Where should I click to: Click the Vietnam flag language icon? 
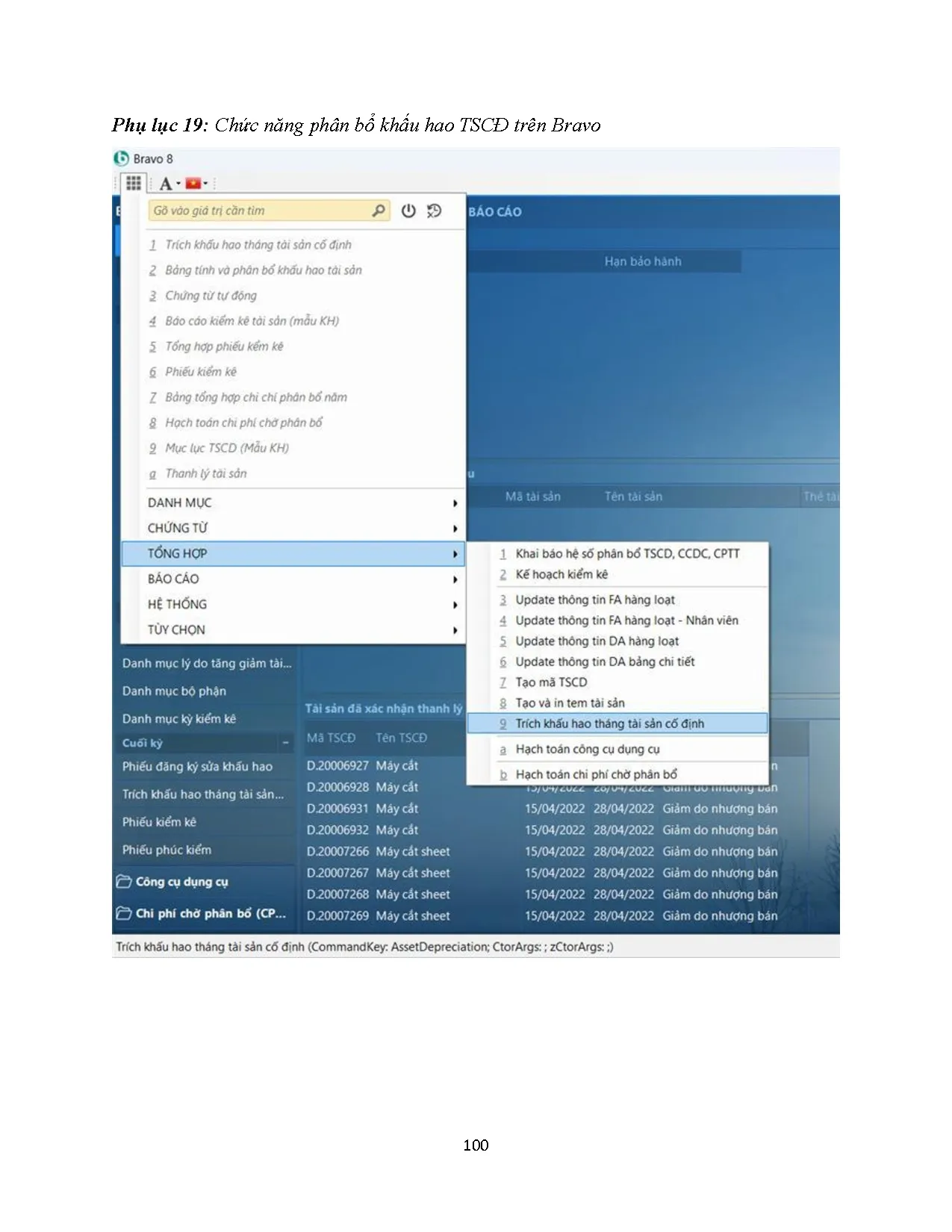(x=193, y=183)
